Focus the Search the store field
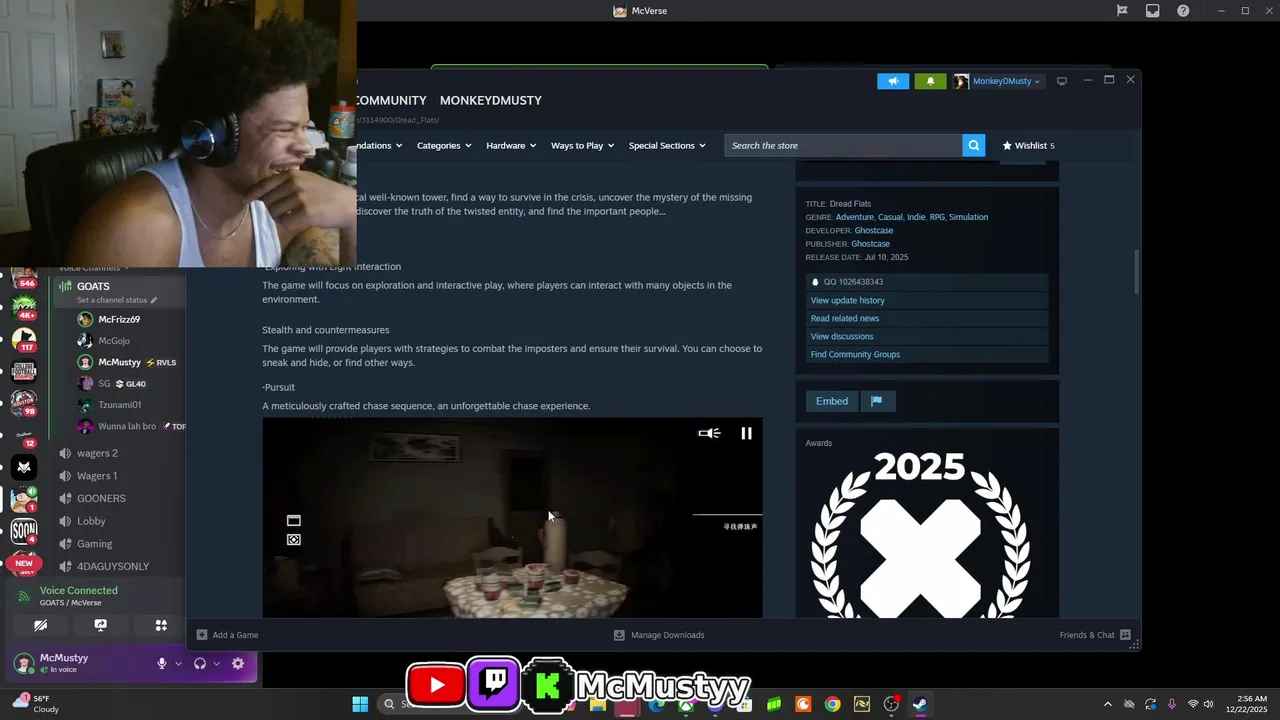1280x720 pixels. (x=843, y=146)
